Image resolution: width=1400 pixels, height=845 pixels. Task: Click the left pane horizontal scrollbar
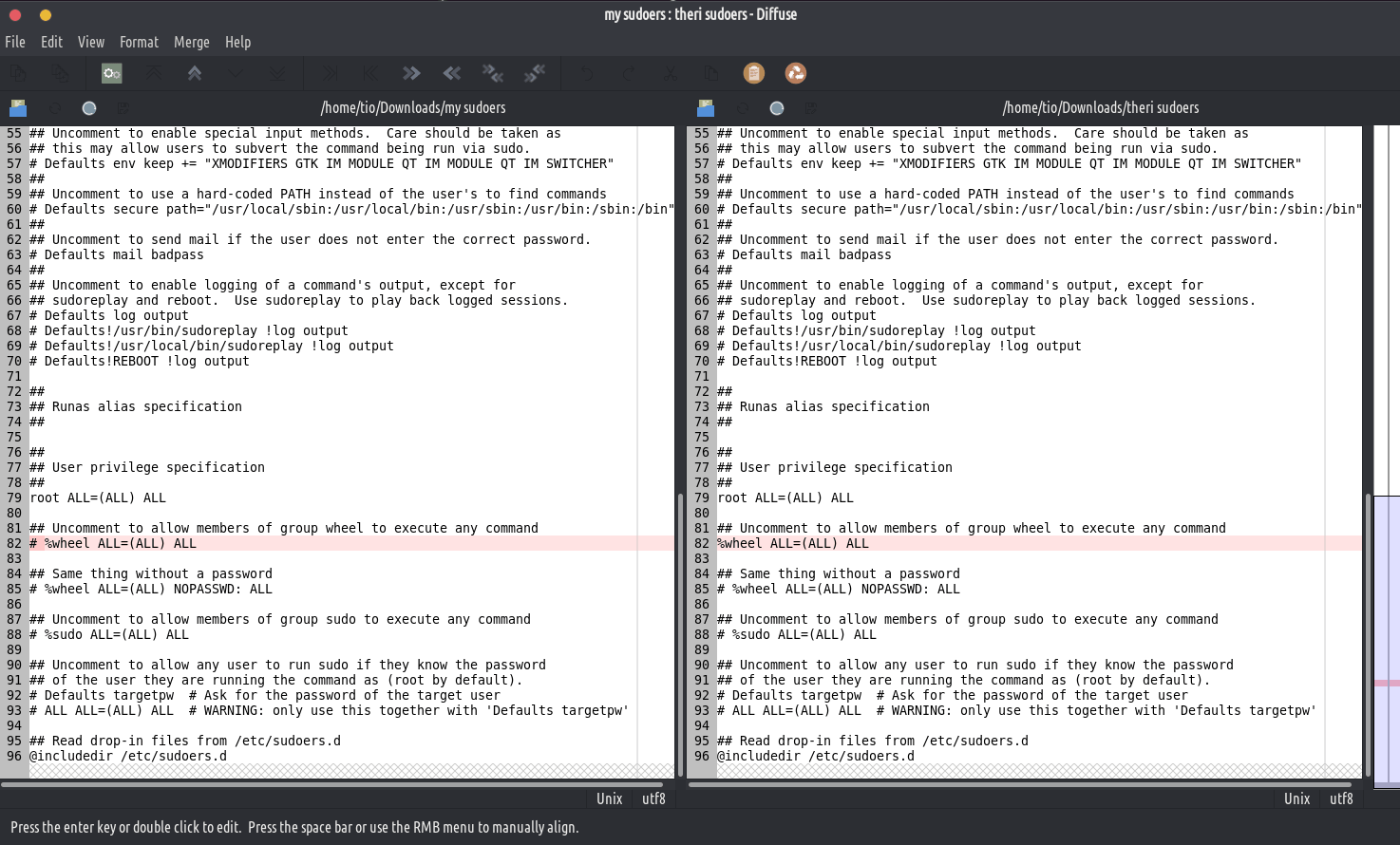click(x=337, y=784)
